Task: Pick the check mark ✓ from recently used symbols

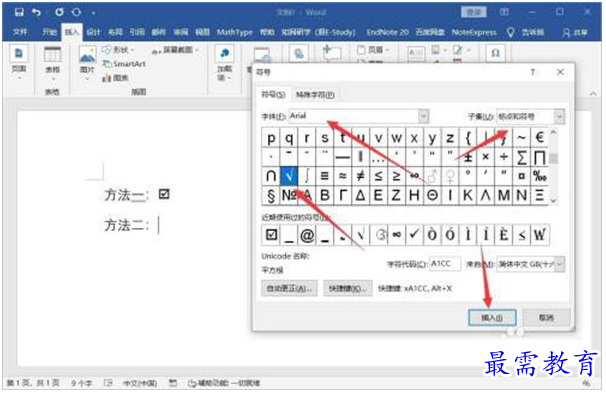Action: [414, 235]
